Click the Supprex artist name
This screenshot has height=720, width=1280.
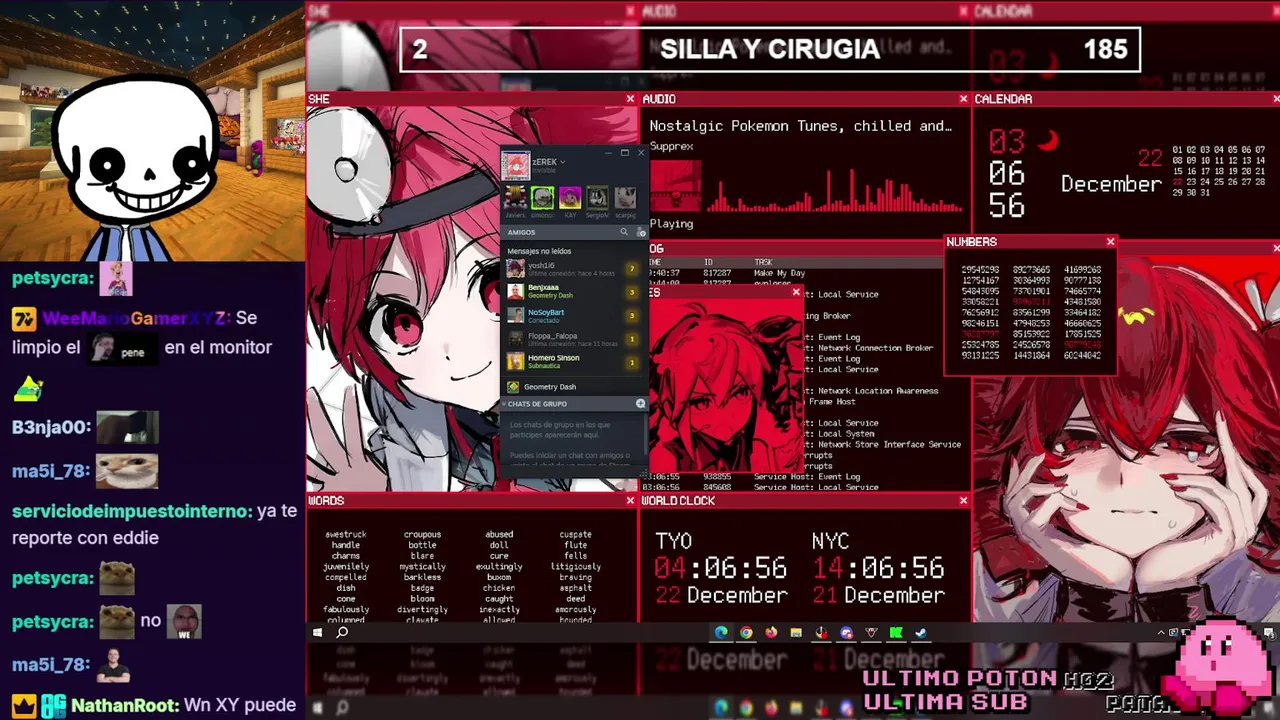tap(671, 146)
